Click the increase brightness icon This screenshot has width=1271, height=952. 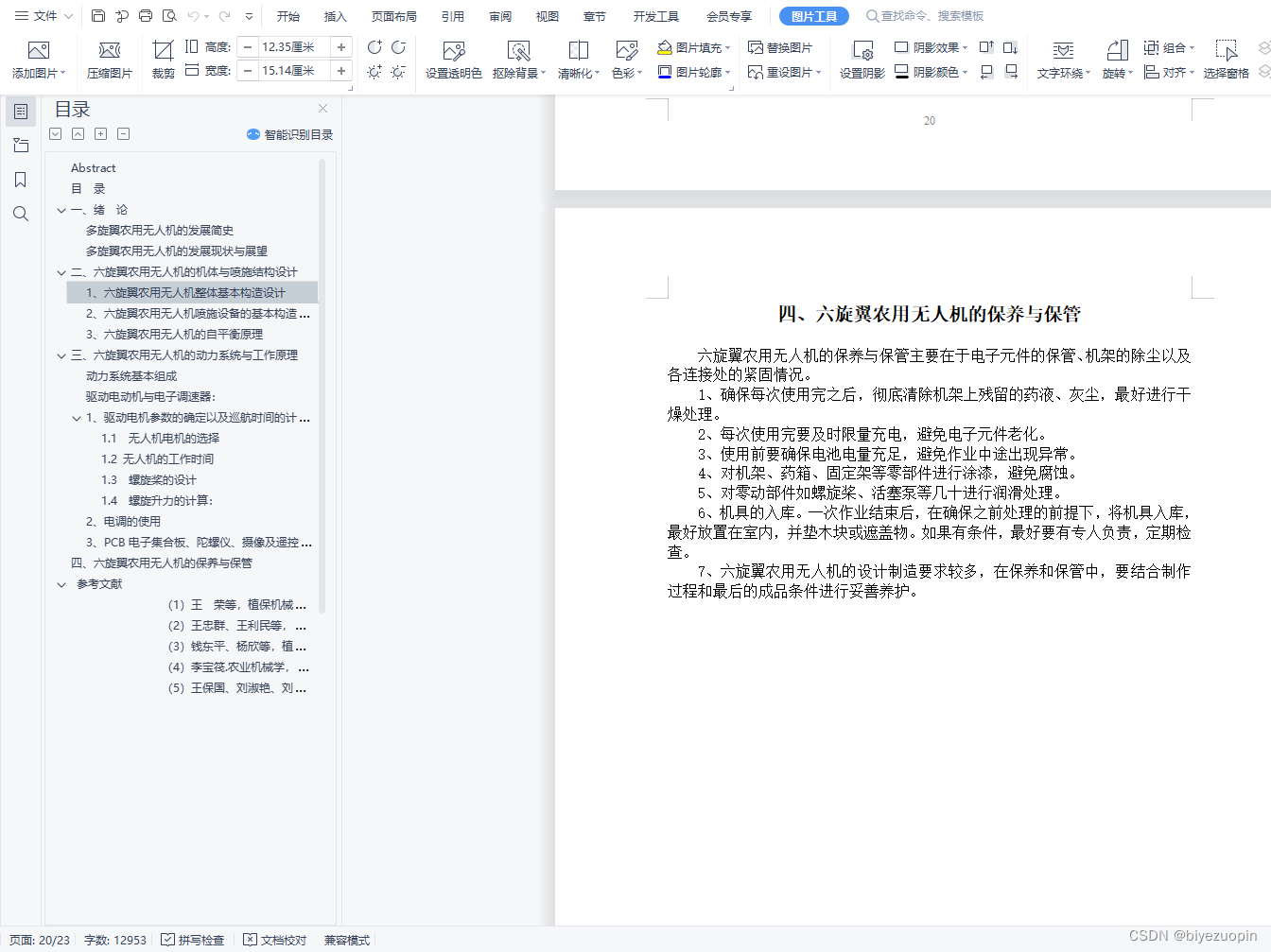pos(374,72)
